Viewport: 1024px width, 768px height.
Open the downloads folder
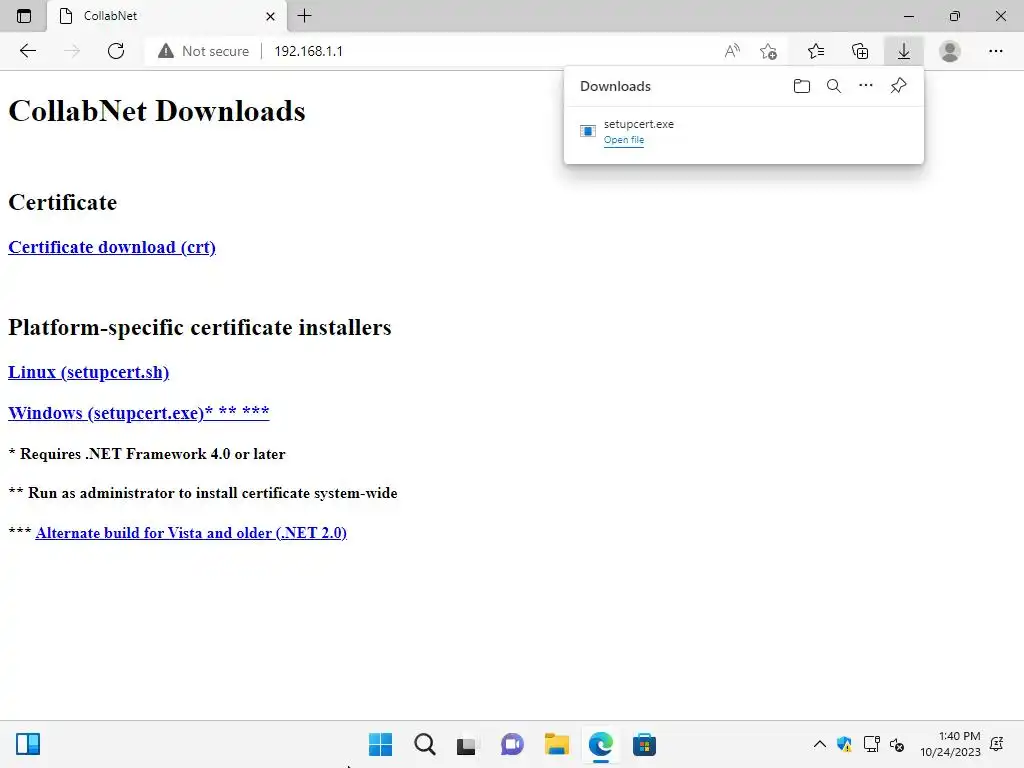[802, 86]
